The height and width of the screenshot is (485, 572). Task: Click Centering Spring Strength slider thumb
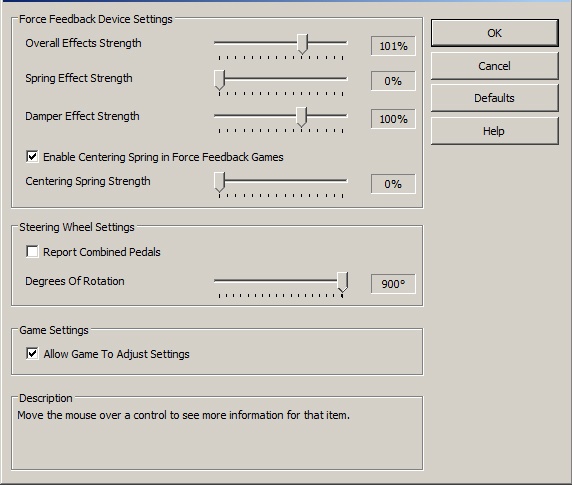[219, 182]
